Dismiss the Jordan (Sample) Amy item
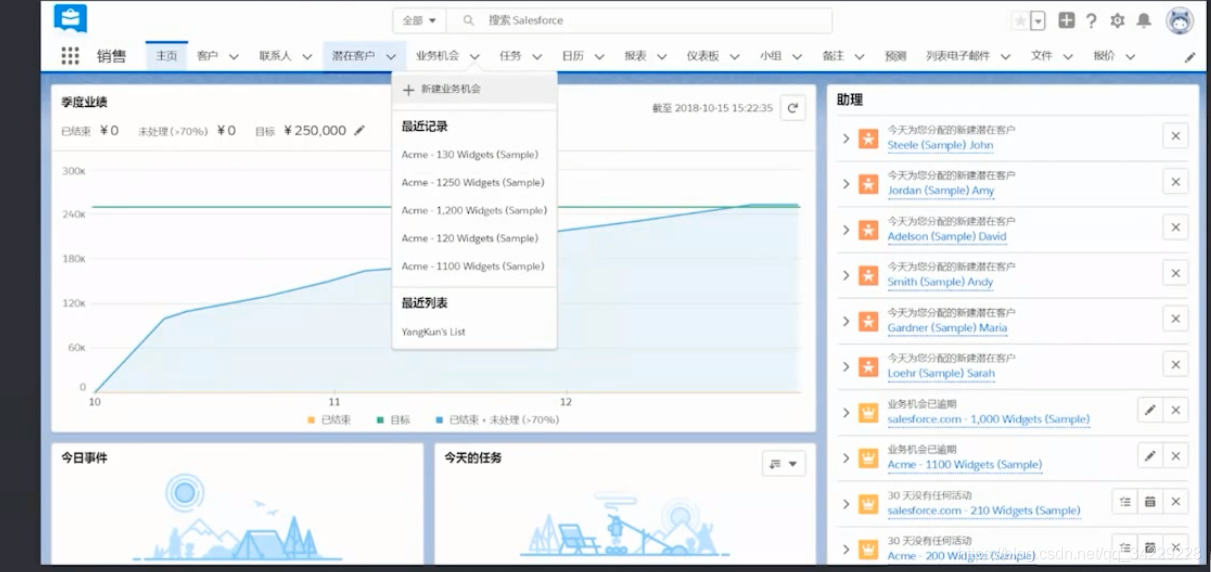Image resolution: width=1211 pixels, height=572 pixels. click(x=1175, y=181)
